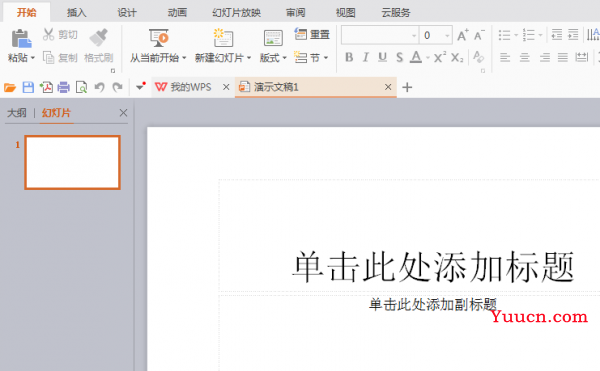Switch to the 开始 ribbon tab
Image resolution: width=600 pixels, height=371 pixels.
[26, 13]
